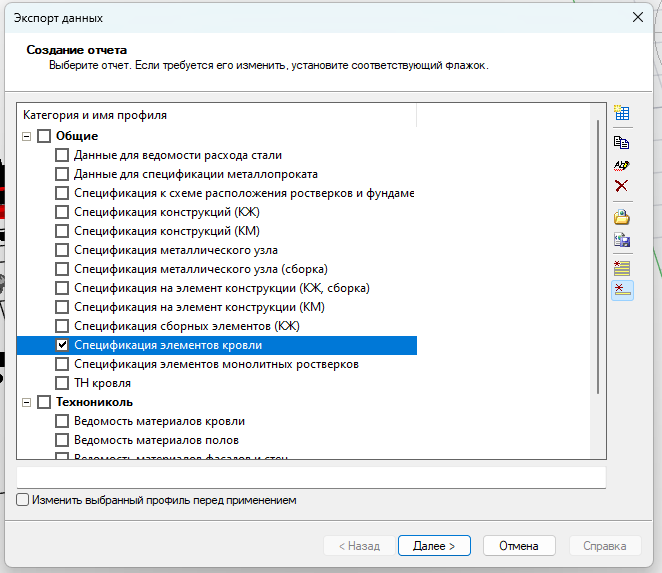Check the Технониколь group checkbox

(44, 402)
